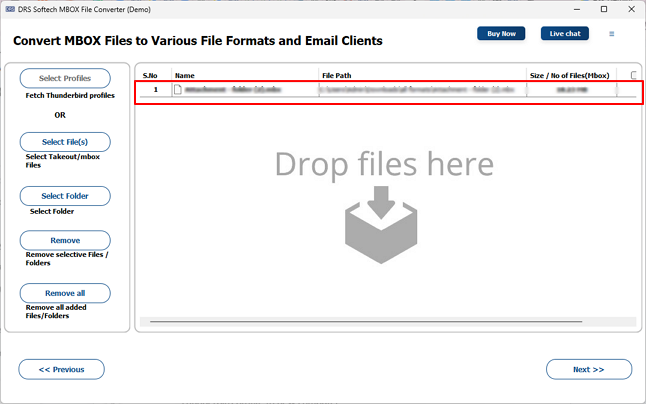This screenshot has height=404, width=646.
Task: Open the hamburger menu icon
Action: [x=611, y=34]
